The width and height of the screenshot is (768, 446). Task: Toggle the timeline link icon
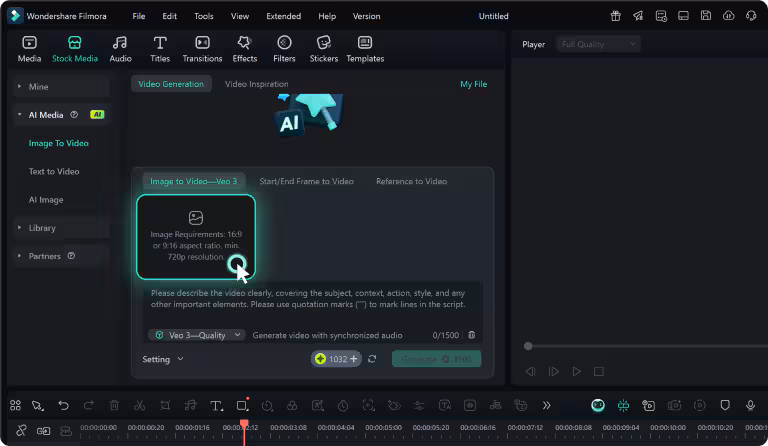pyautogui.click(x=22, y=429)
